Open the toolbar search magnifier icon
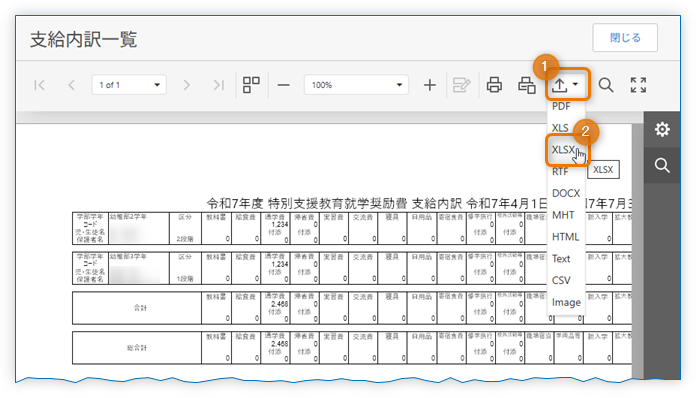 pos(606,85)
